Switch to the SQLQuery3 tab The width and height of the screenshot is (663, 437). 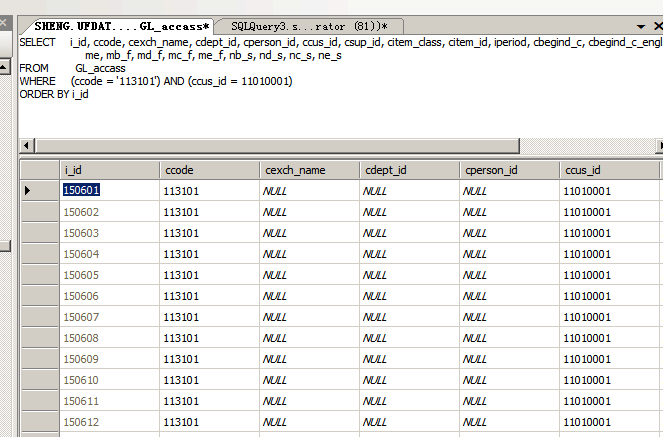(310, 26)
